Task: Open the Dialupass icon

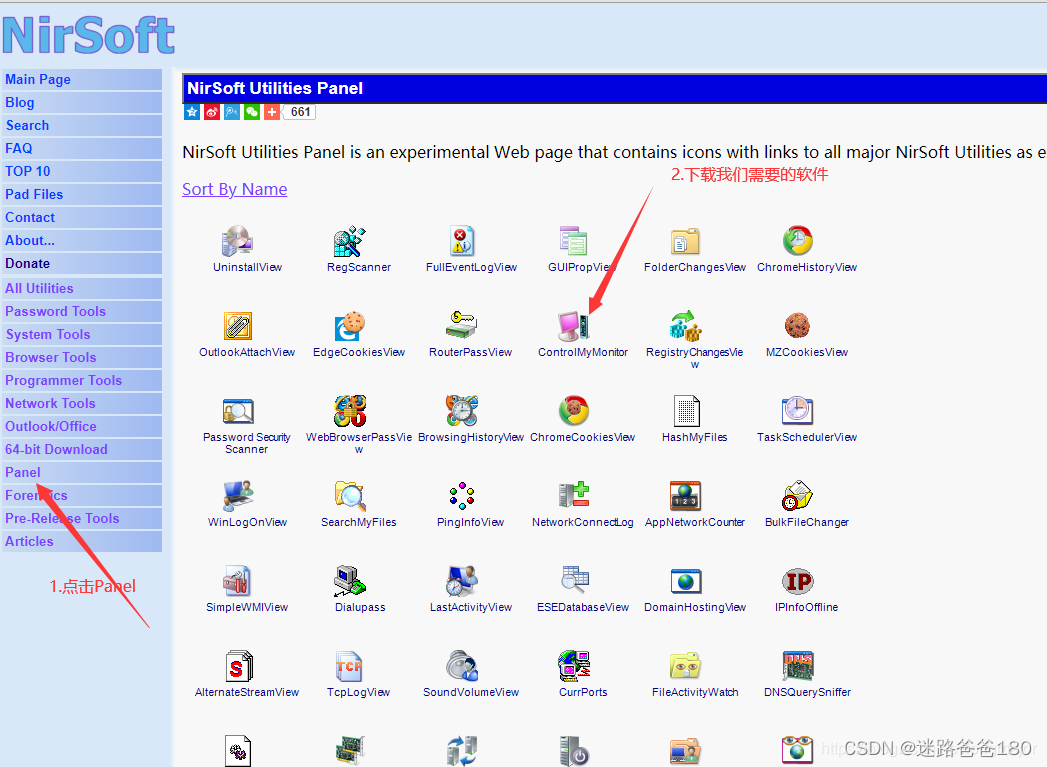Action: pos(349,581)
